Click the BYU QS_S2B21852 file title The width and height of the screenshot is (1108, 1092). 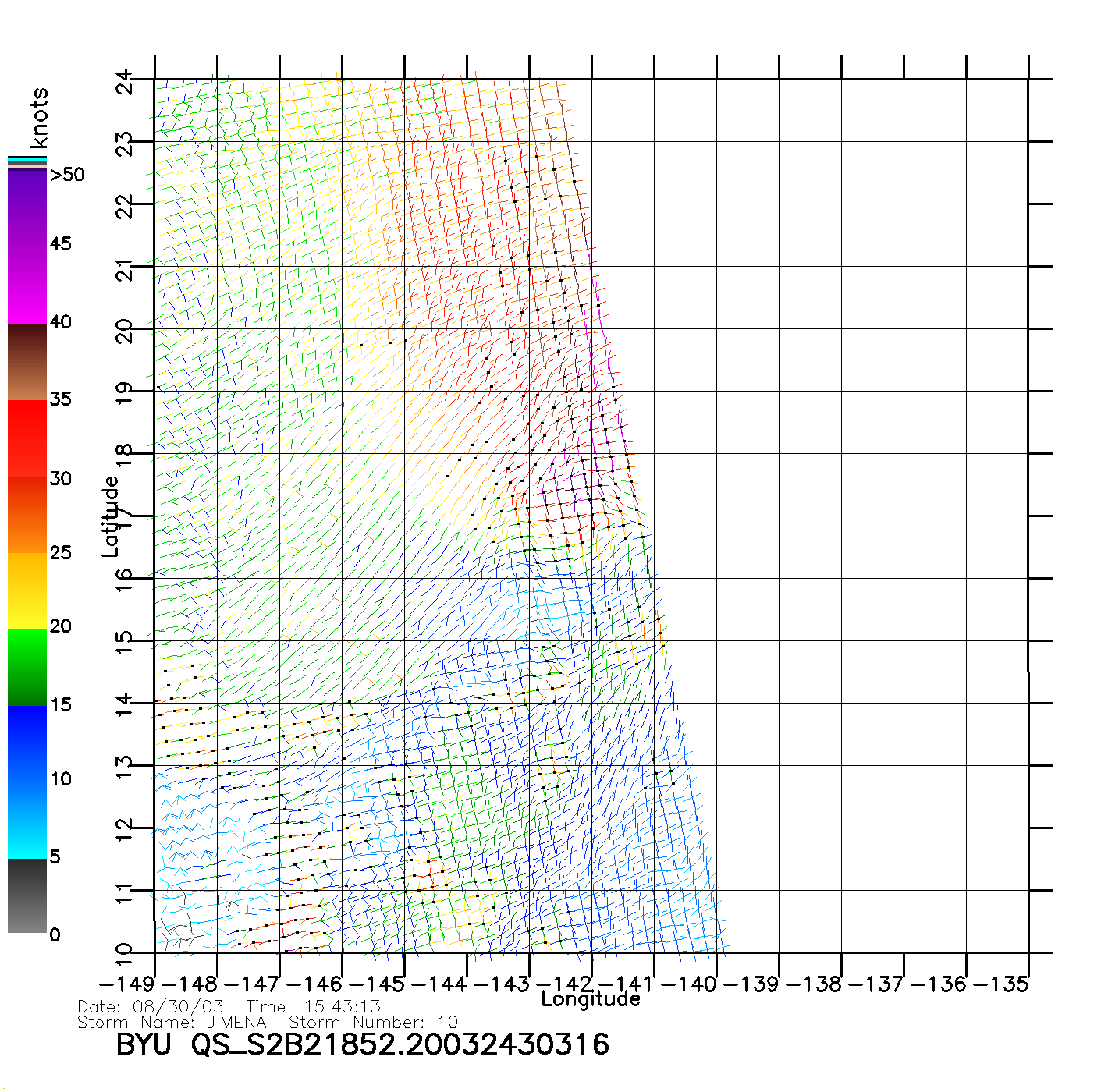click(362, 1044)
